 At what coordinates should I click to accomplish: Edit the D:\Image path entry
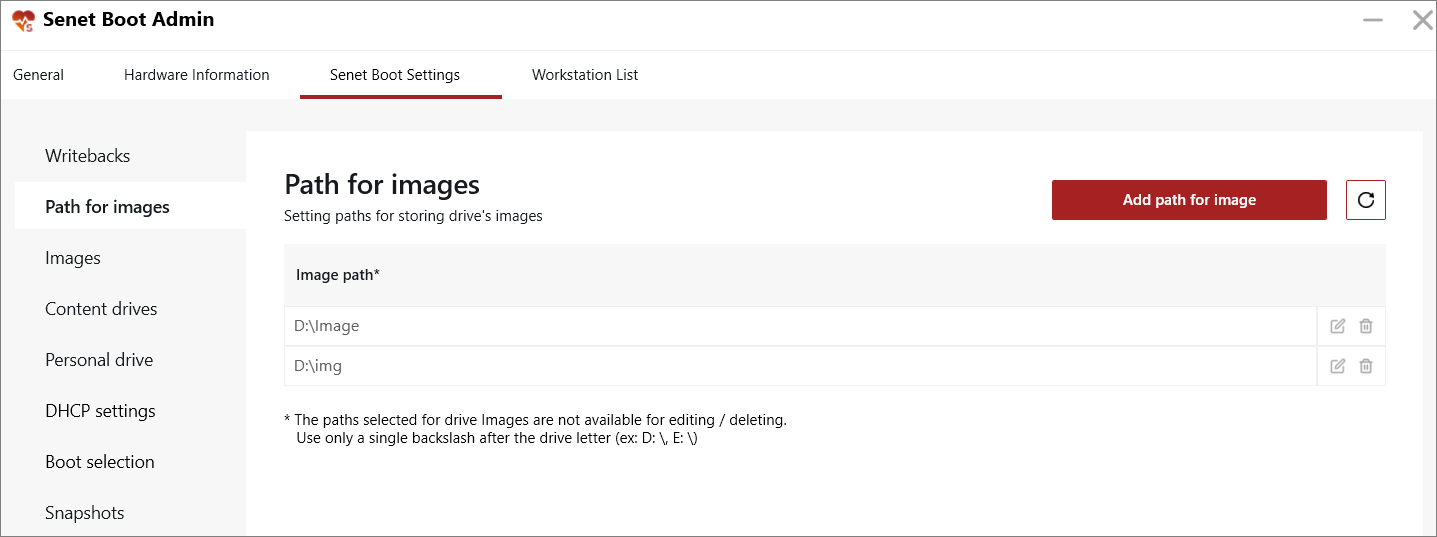tap(1338, 326)
